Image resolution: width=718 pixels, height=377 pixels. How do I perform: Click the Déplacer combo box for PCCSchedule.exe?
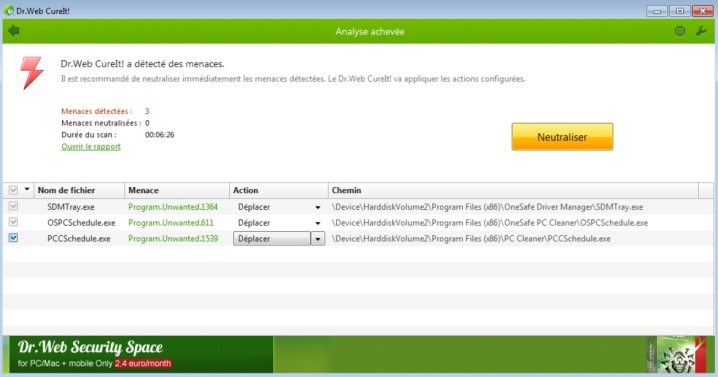click(x=272, y=239)
